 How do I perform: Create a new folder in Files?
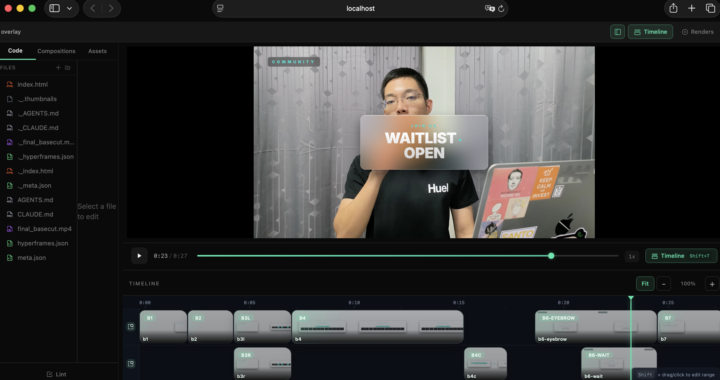point(68,67)
